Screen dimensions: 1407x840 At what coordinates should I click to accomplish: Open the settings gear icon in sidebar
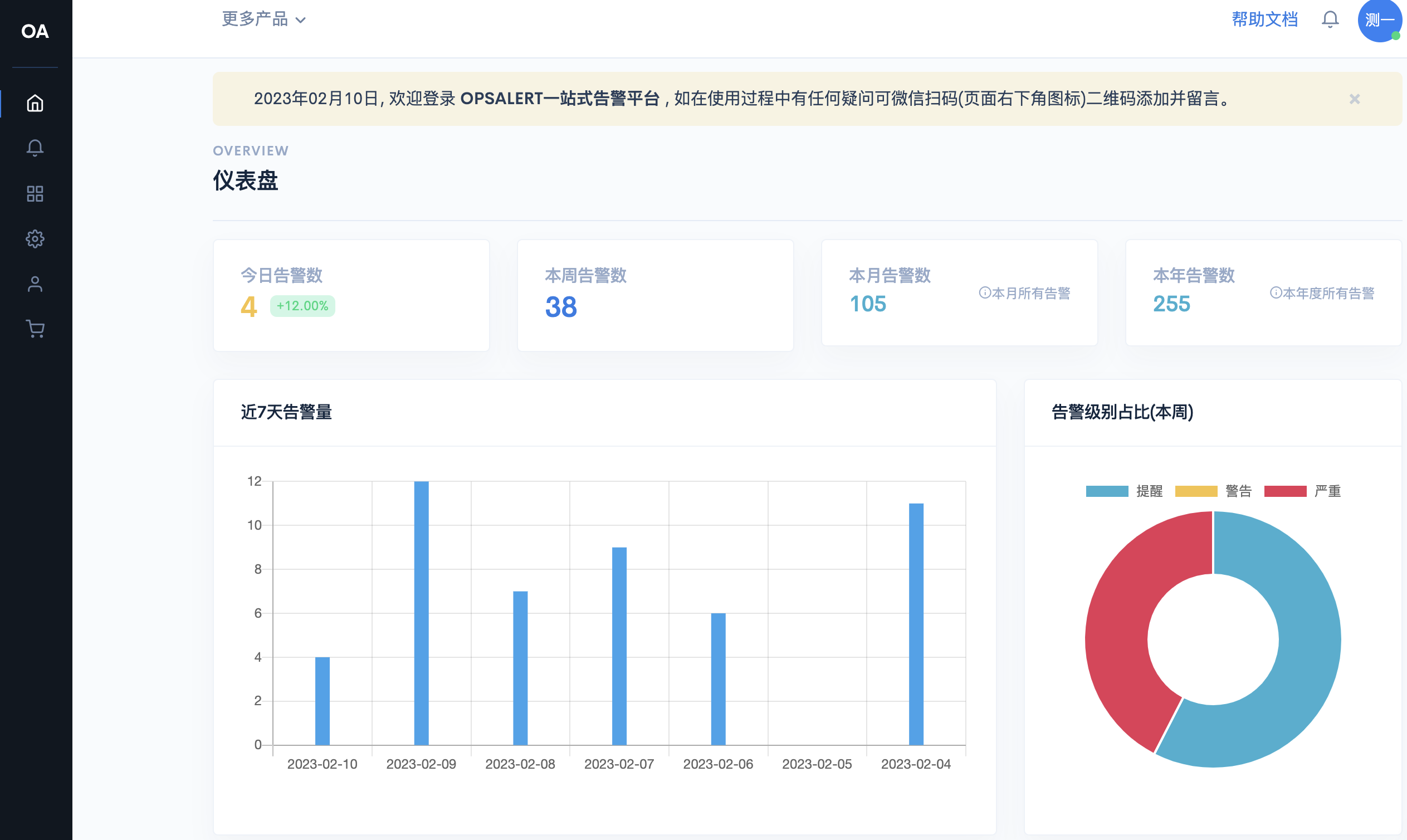(35, 239)
